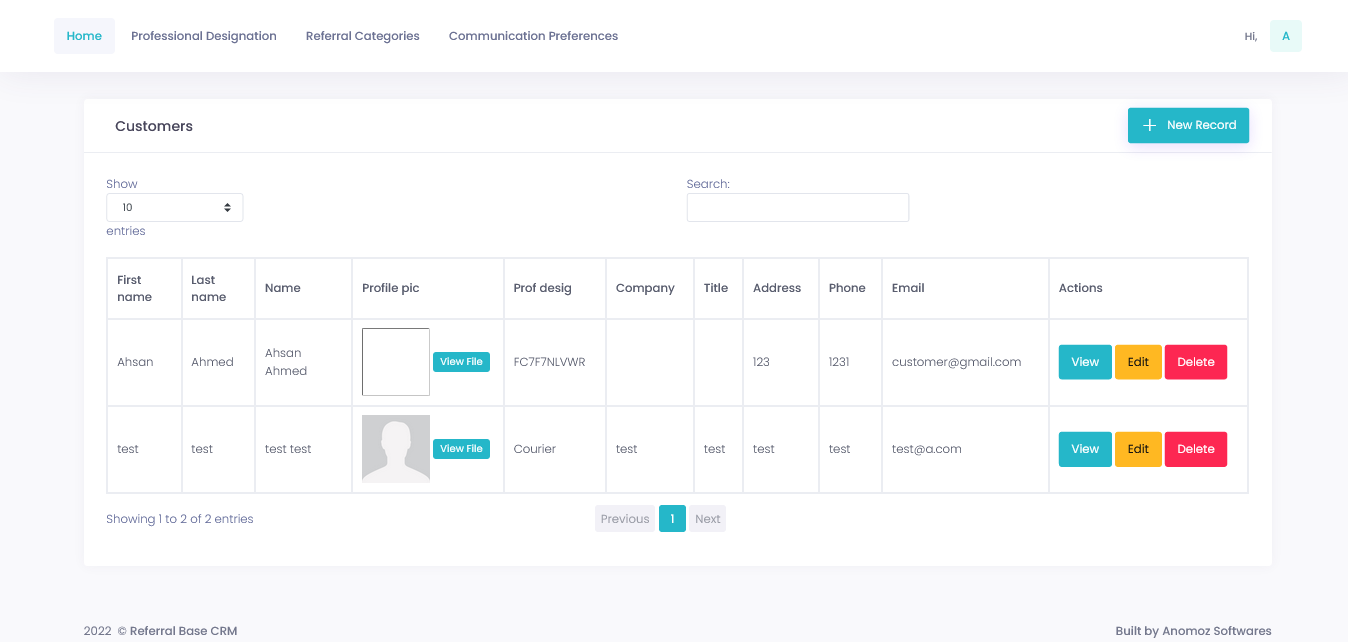Screen dimensions: 1348x642
Task: Select page 1 in pagination
Action: (x=672, y=518)
